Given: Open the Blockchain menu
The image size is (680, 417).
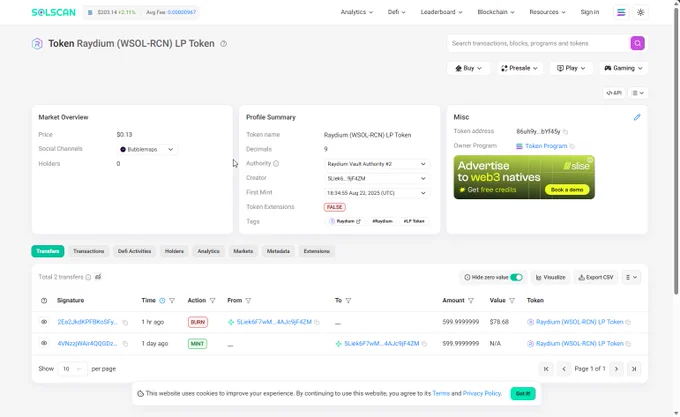Looking at the screenshot, I should click(x=496, y=12).
